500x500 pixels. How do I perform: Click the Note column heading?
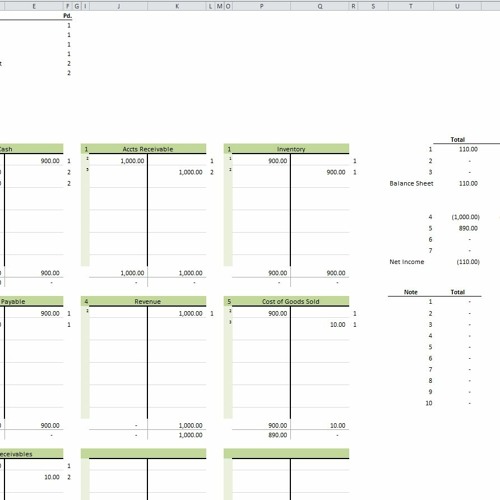point(411,292)
